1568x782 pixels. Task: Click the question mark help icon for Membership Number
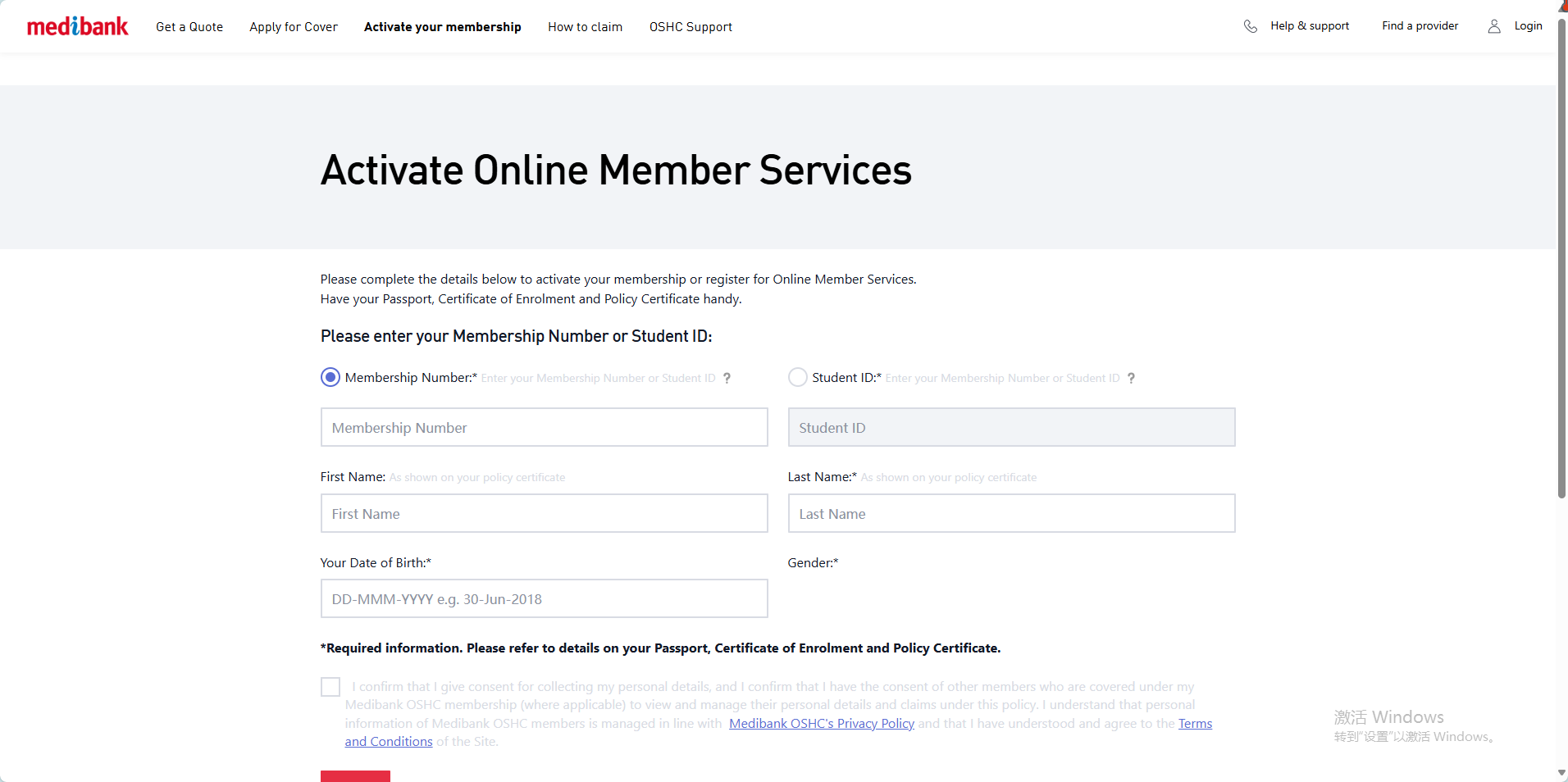click(x=727, y=378)
